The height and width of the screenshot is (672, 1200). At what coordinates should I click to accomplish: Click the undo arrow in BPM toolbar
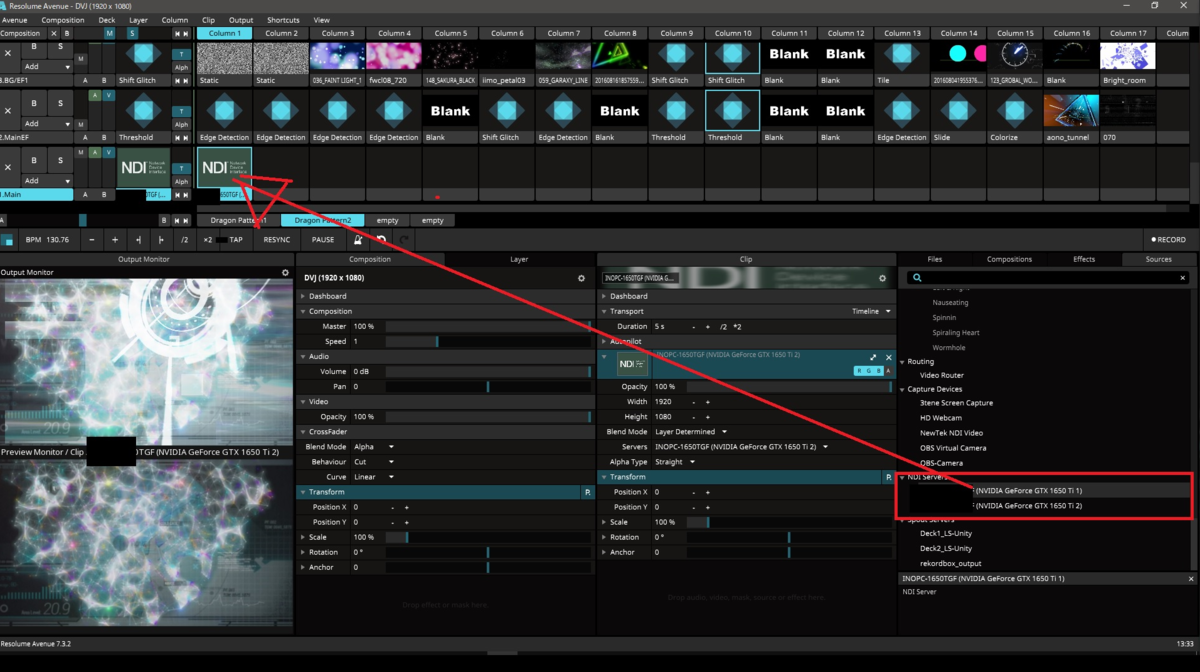pos(381,240)
